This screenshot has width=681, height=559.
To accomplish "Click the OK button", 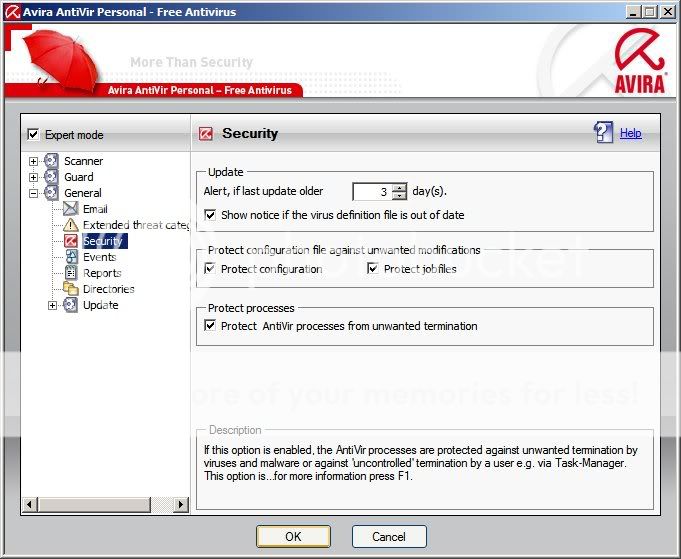I will pyautogui.click(x=293, y=536).
